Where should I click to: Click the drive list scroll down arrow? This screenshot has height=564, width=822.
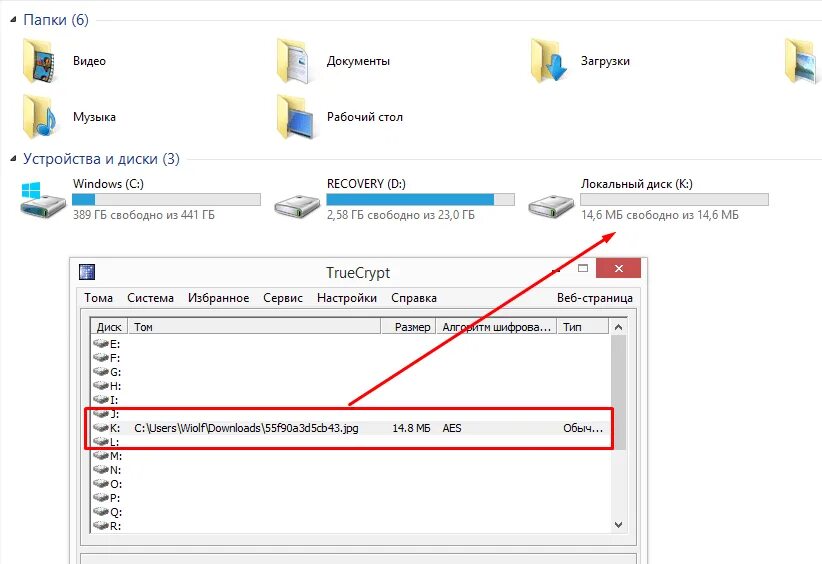click(618, 525)
